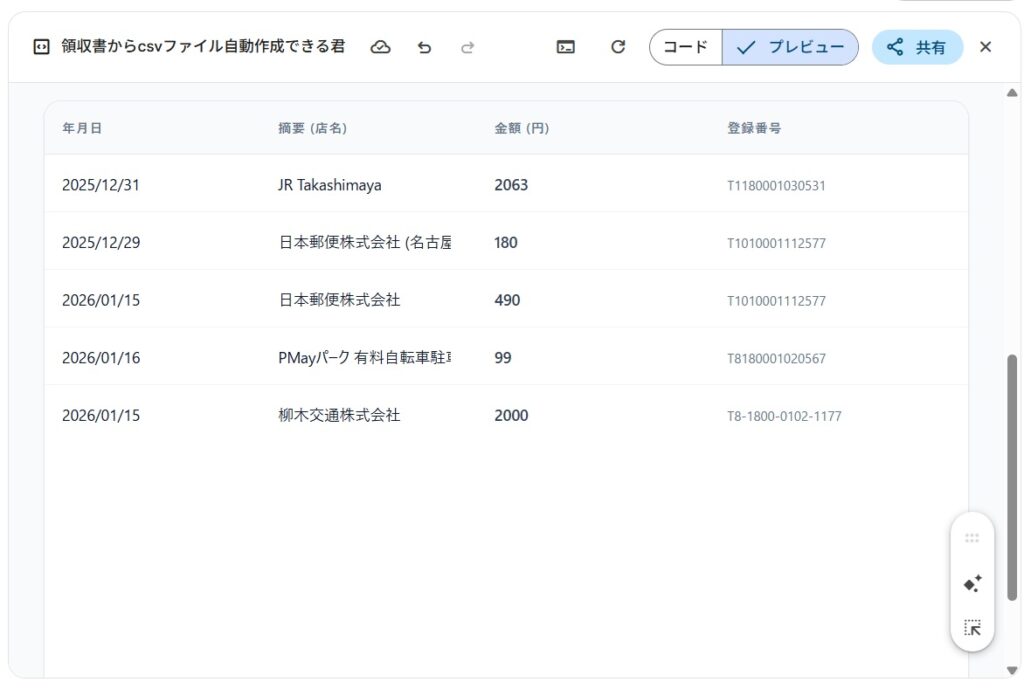Reload the preview with refresh icon
Image resolution: width=1024 pixels, height=689 pixels.
tap(618, 47)
